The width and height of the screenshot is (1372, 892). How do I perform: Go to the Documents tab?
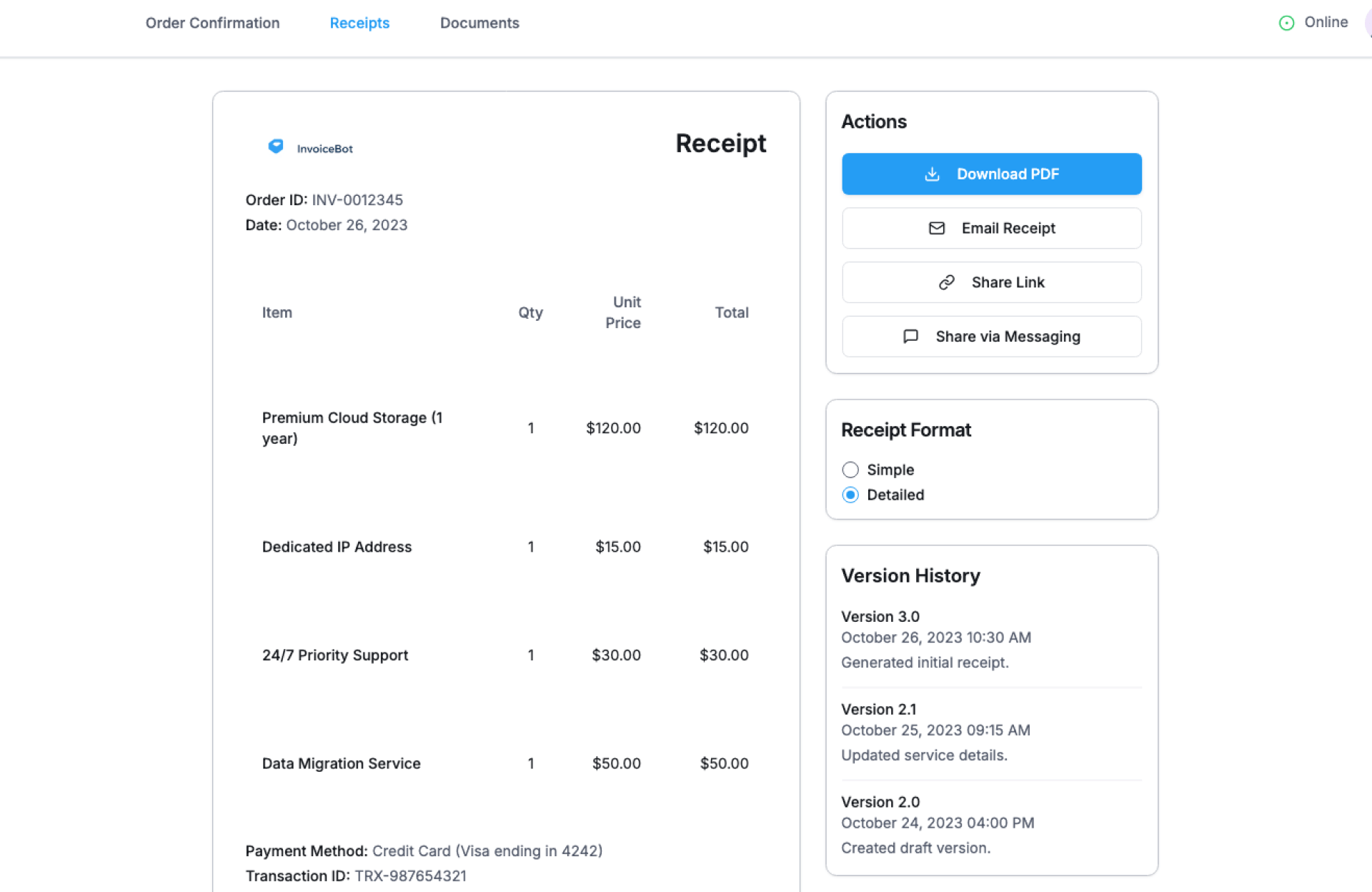pos(479,23)
